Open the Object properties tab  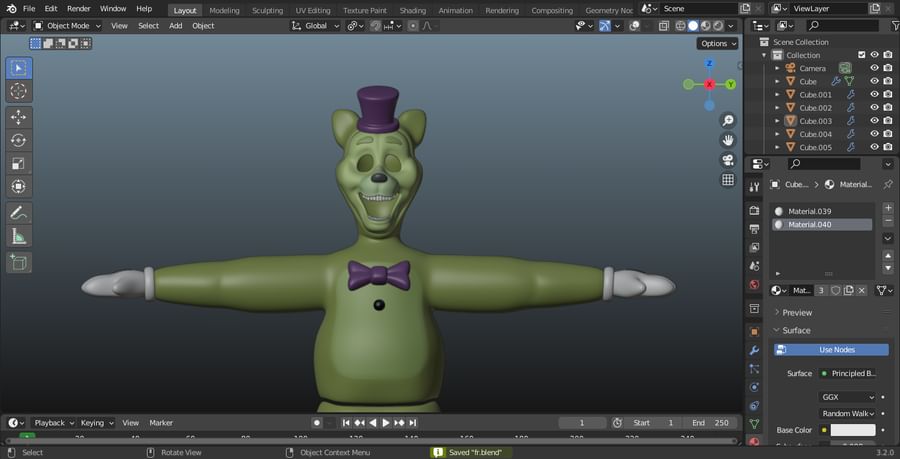pos(754,332)
